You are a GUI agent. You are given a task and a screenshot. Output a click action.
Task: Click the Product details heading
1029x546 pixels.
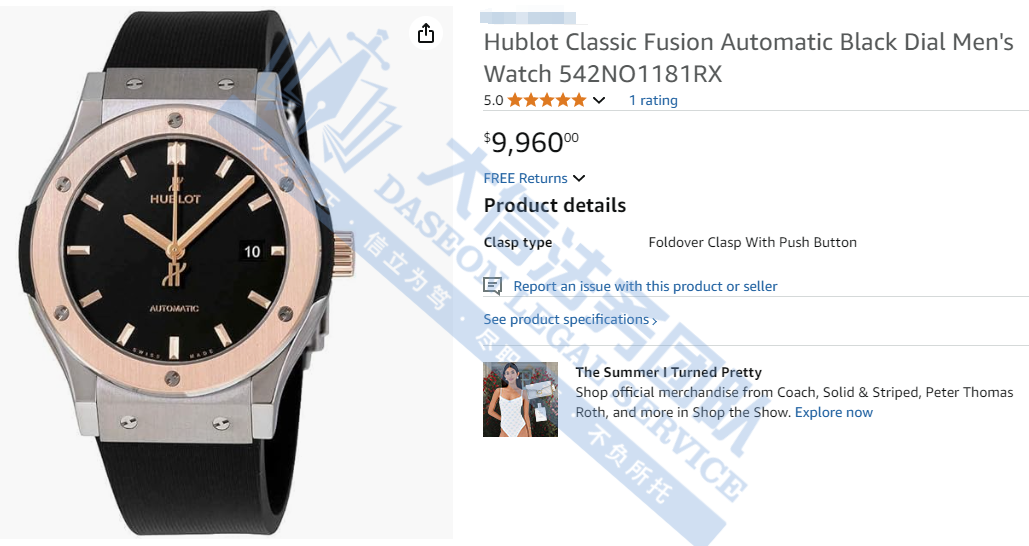pos(555,205)
